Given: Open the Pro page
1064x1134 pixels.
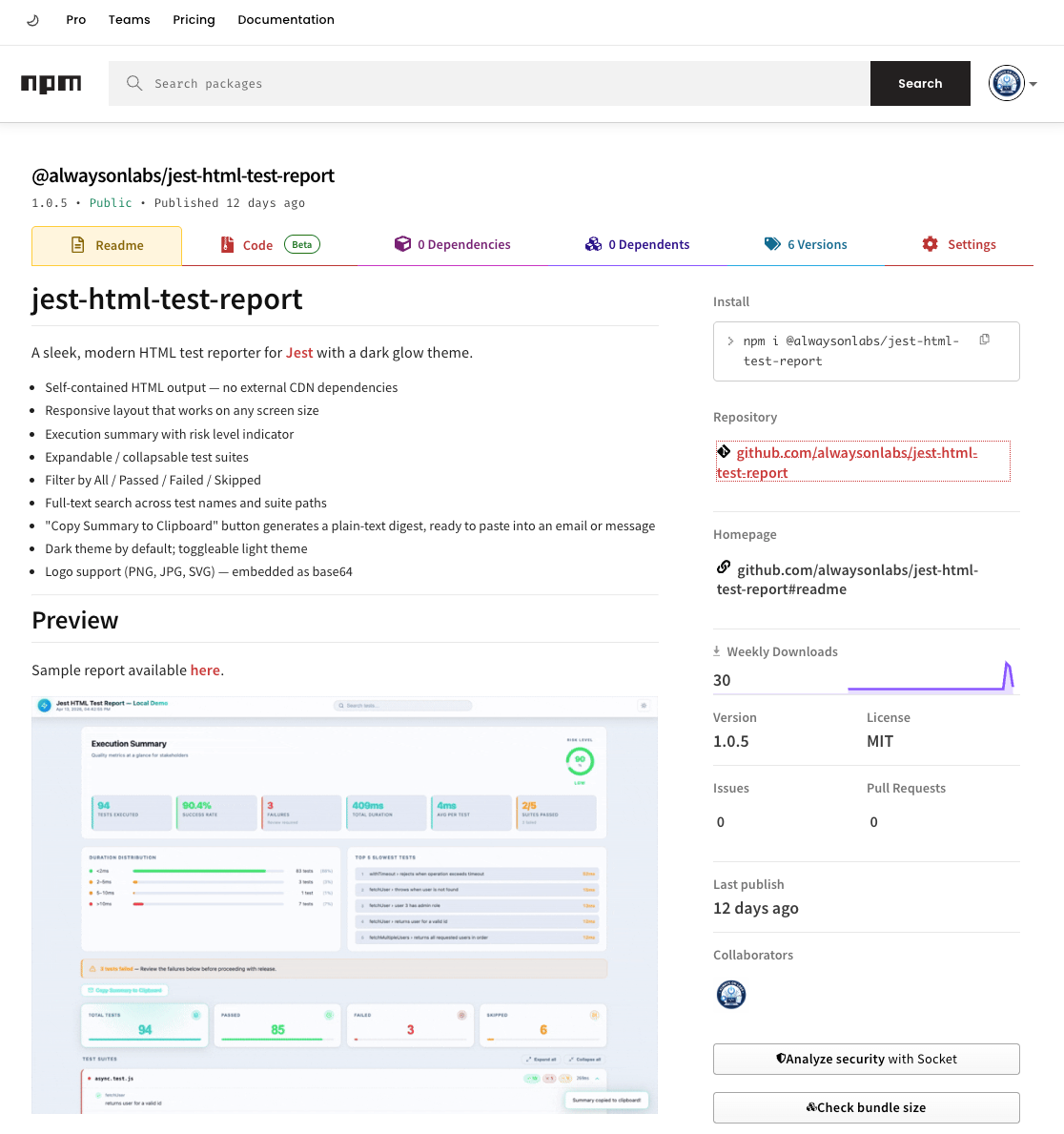Looking at the screenshot, I should 76,19.
